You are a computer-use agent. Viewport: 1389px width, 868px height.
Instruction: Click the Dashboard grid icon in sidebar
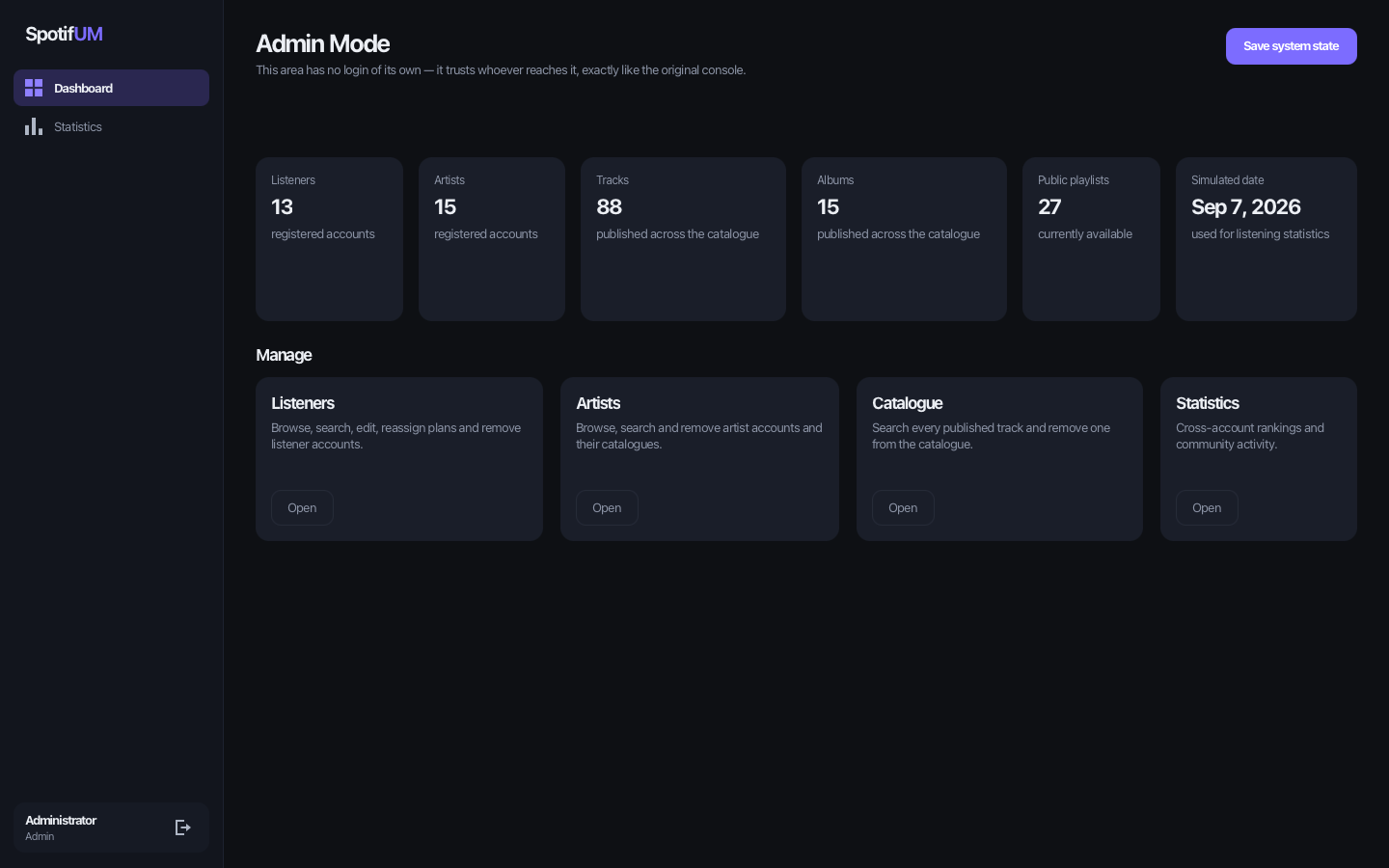34,88
